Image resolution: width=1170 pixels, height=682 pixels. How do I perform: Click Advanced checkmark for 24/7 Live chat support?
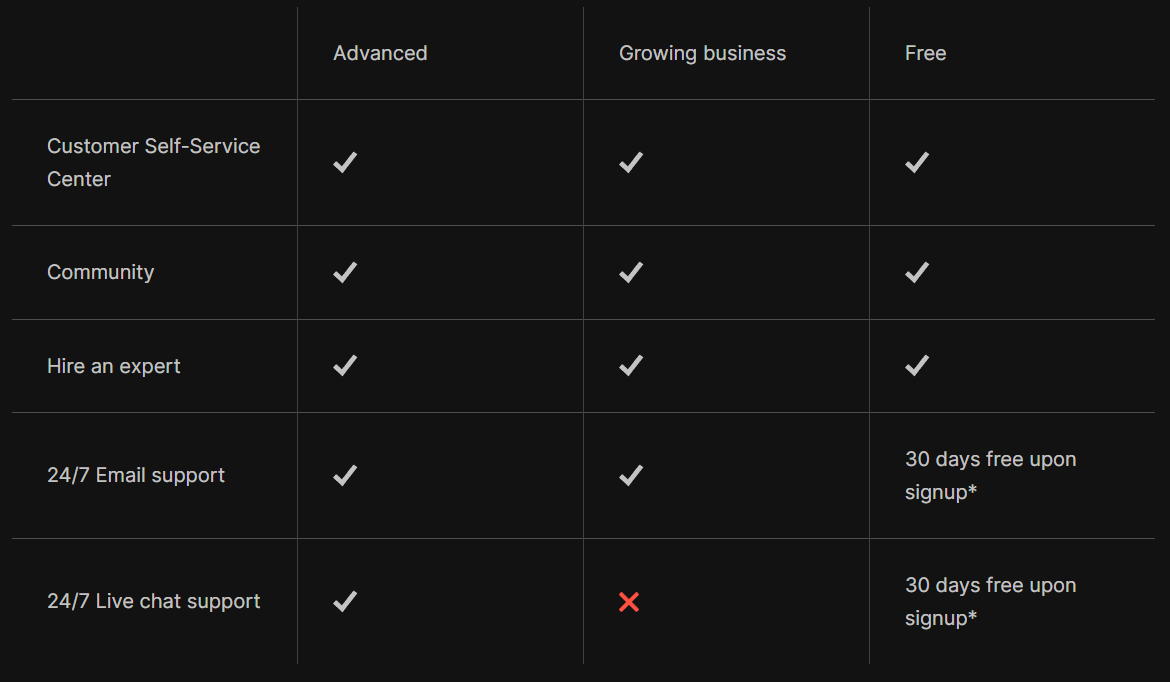coord(345,601)
